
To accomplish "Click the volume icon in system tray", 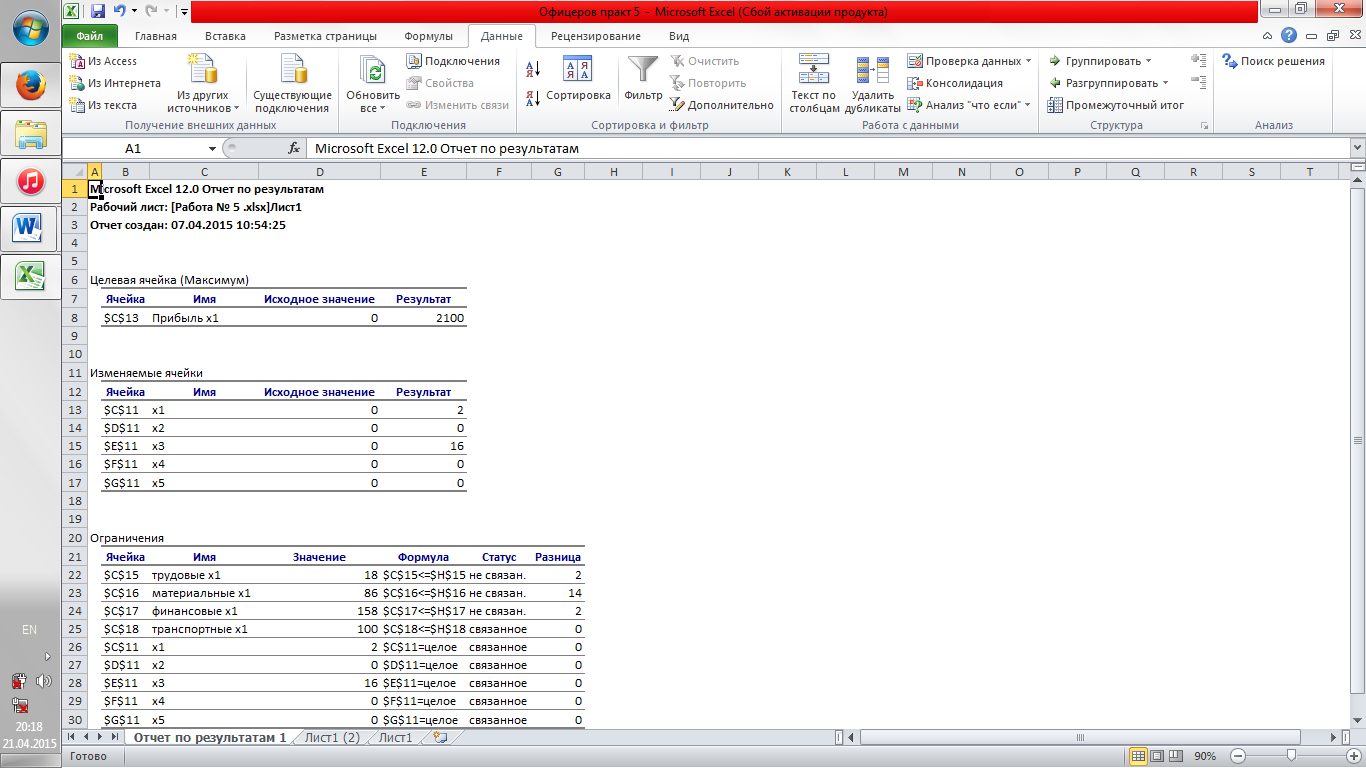I will [x=44, y=681].
